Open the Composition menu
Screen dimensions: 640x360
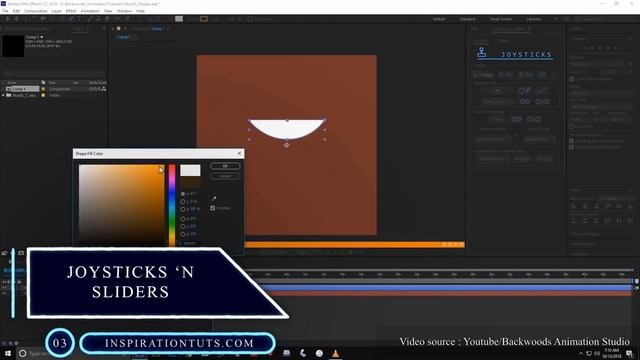pos(36,11)
